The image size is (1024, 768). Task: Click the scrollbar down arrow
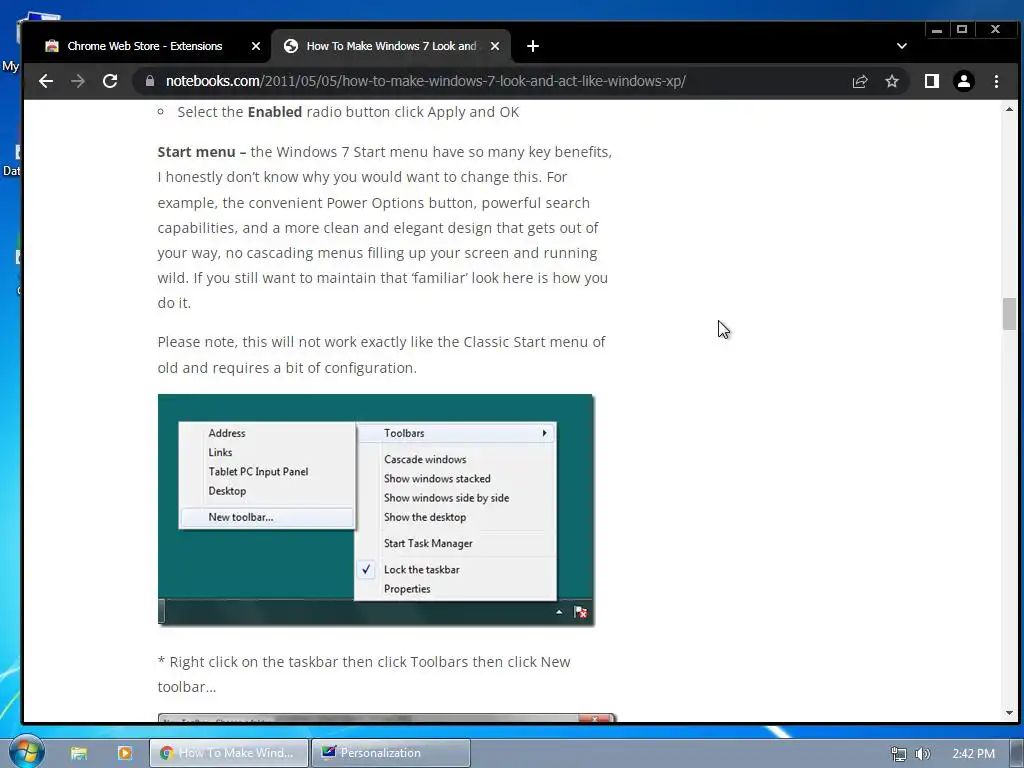[x=1010, y=713]
